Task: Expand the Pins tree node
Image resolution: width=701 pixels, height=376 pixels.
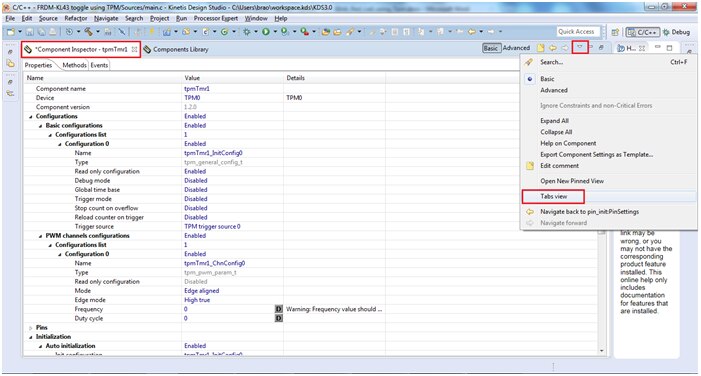Action: tap(31, 328)
